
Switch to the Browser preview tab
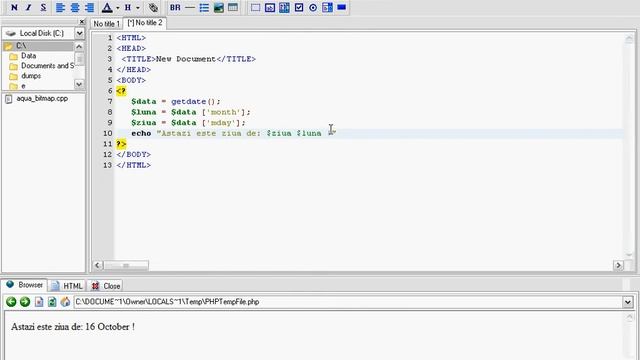pos(25,285)
